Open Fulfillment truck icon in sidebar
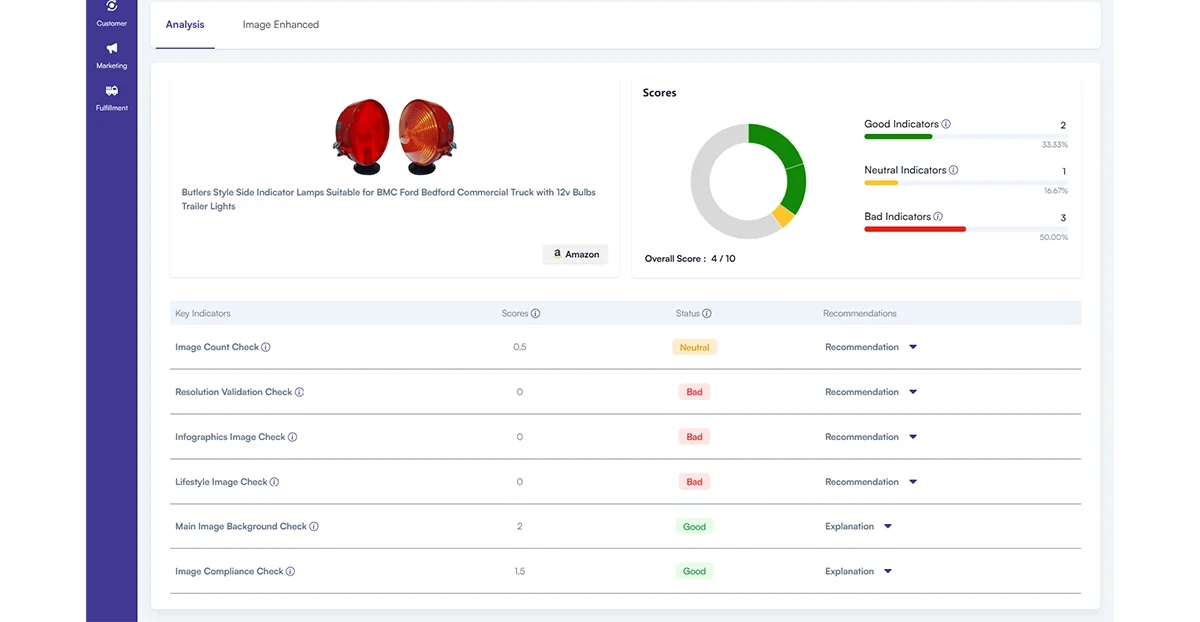 click(x=111, y=91)
